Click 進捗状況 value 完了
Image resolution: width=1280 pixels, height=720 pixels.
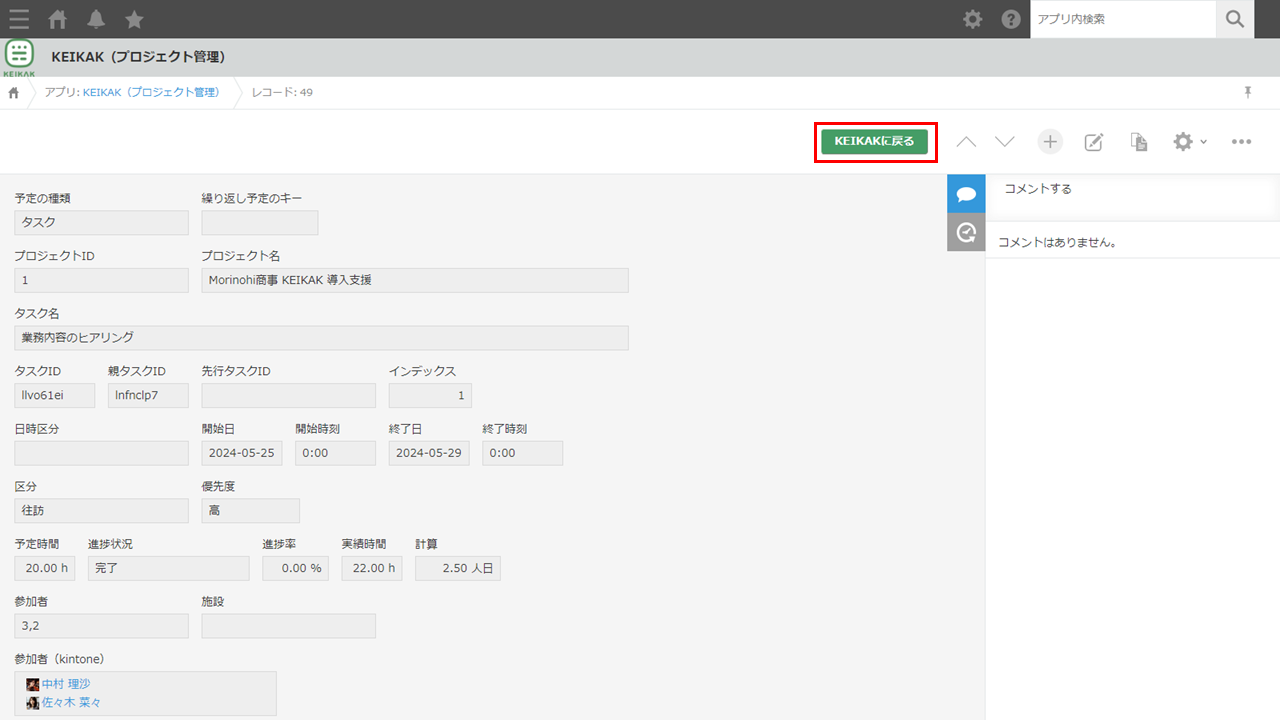point(168,568)
